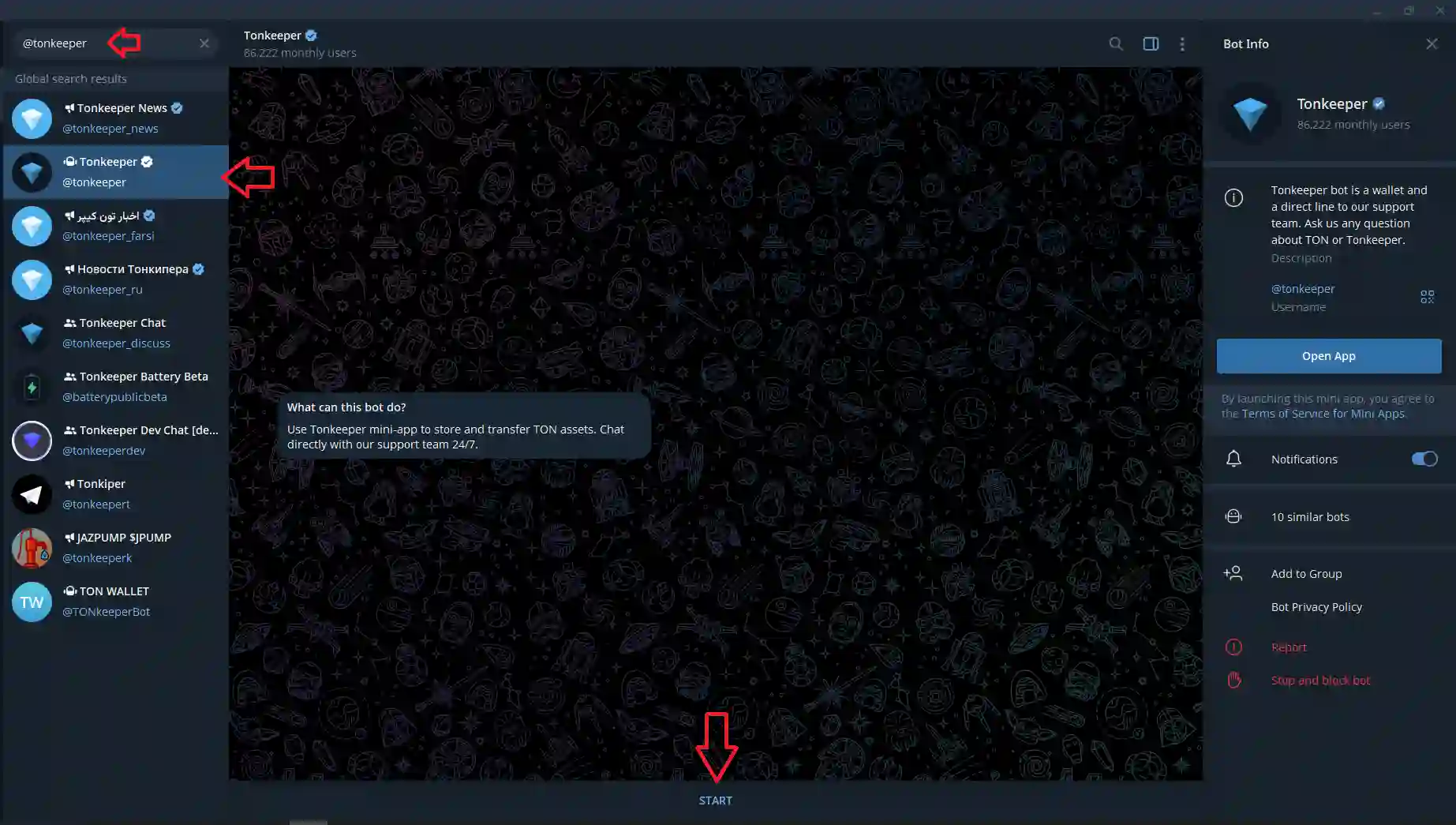Expand the 10 similar bots list

[x=1310, y=517]
